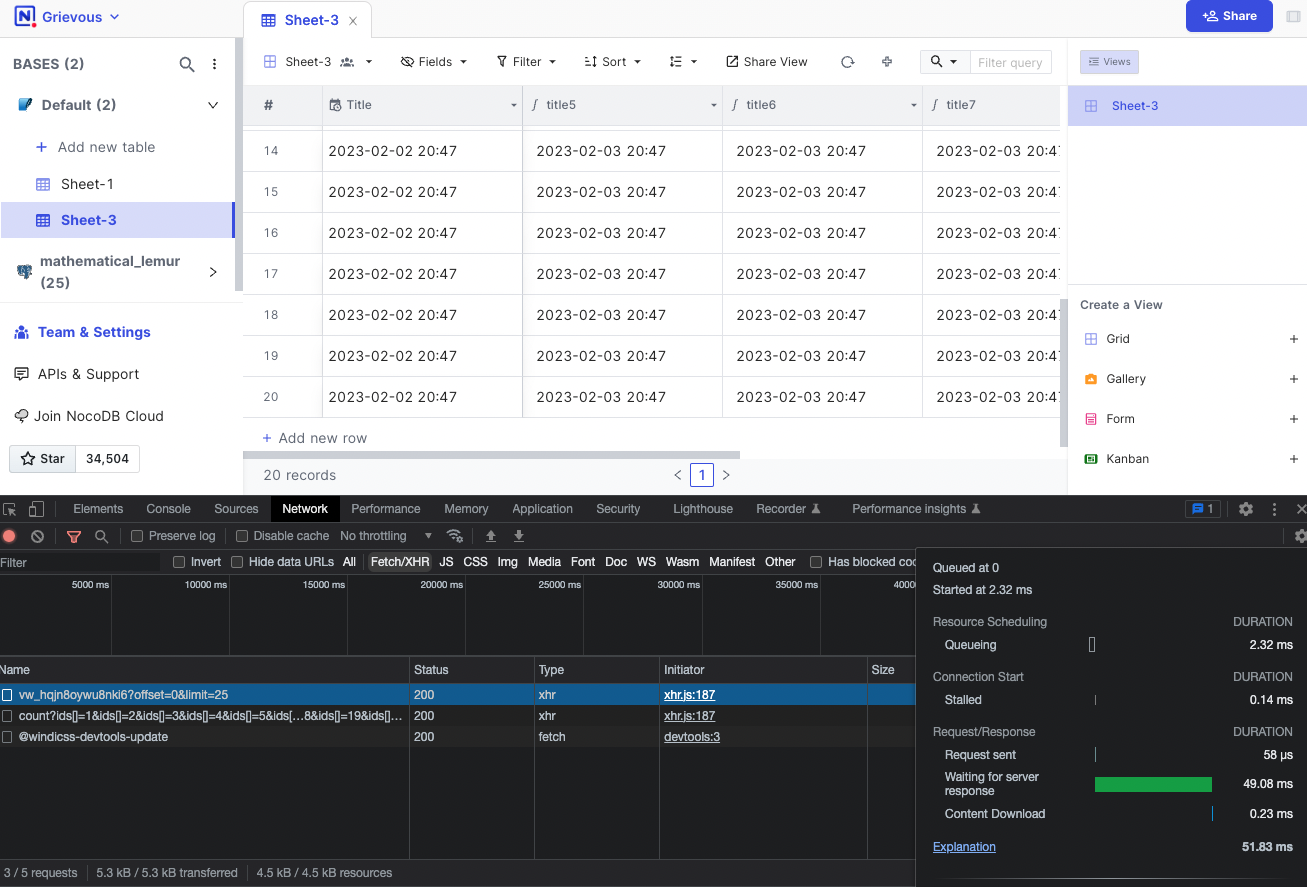
Task: Click the Import HAR upload arrow icon
Action: (x=491, y=536)
